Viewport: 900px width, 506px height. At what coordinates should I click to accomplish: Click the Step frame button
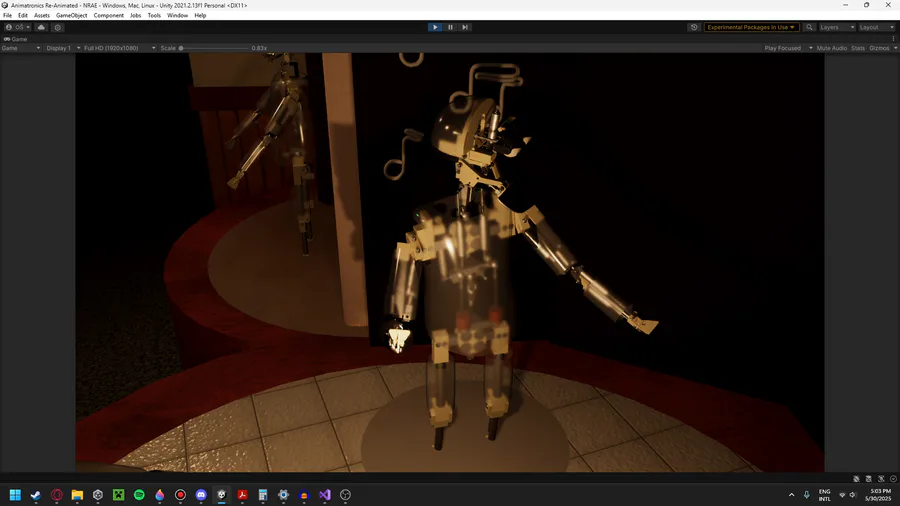pos(465,27)
